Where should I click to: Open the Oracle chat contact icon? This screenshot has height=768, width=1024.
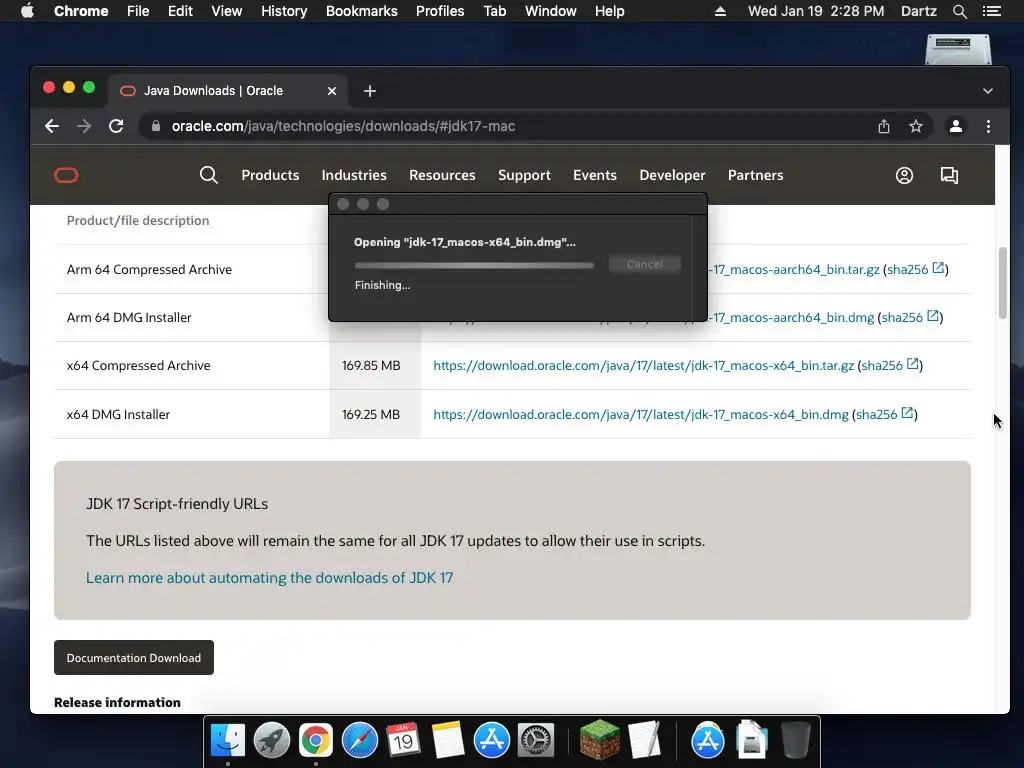click(x=949, y=175)
